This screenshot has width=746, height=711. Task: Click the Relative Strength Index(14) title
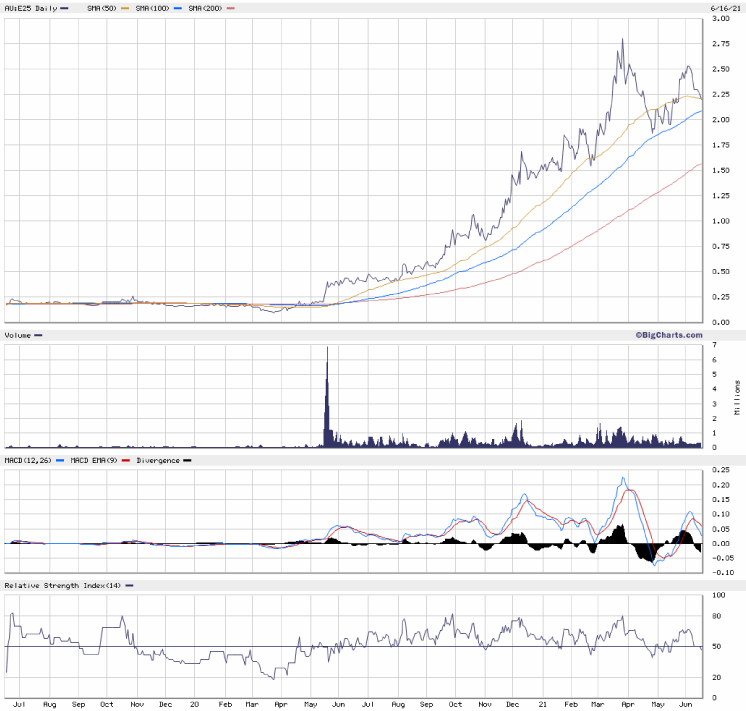[x=63, y=584]
